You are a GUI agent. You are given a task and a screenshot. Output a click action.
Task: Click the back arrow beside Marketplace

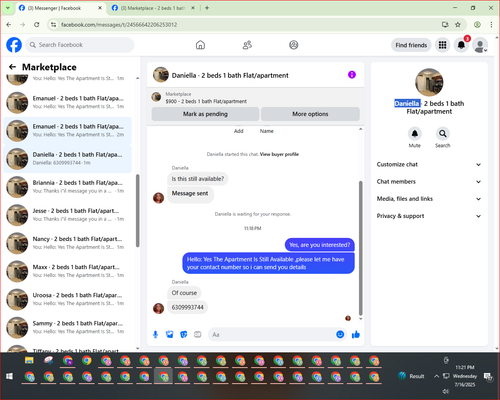12,67
